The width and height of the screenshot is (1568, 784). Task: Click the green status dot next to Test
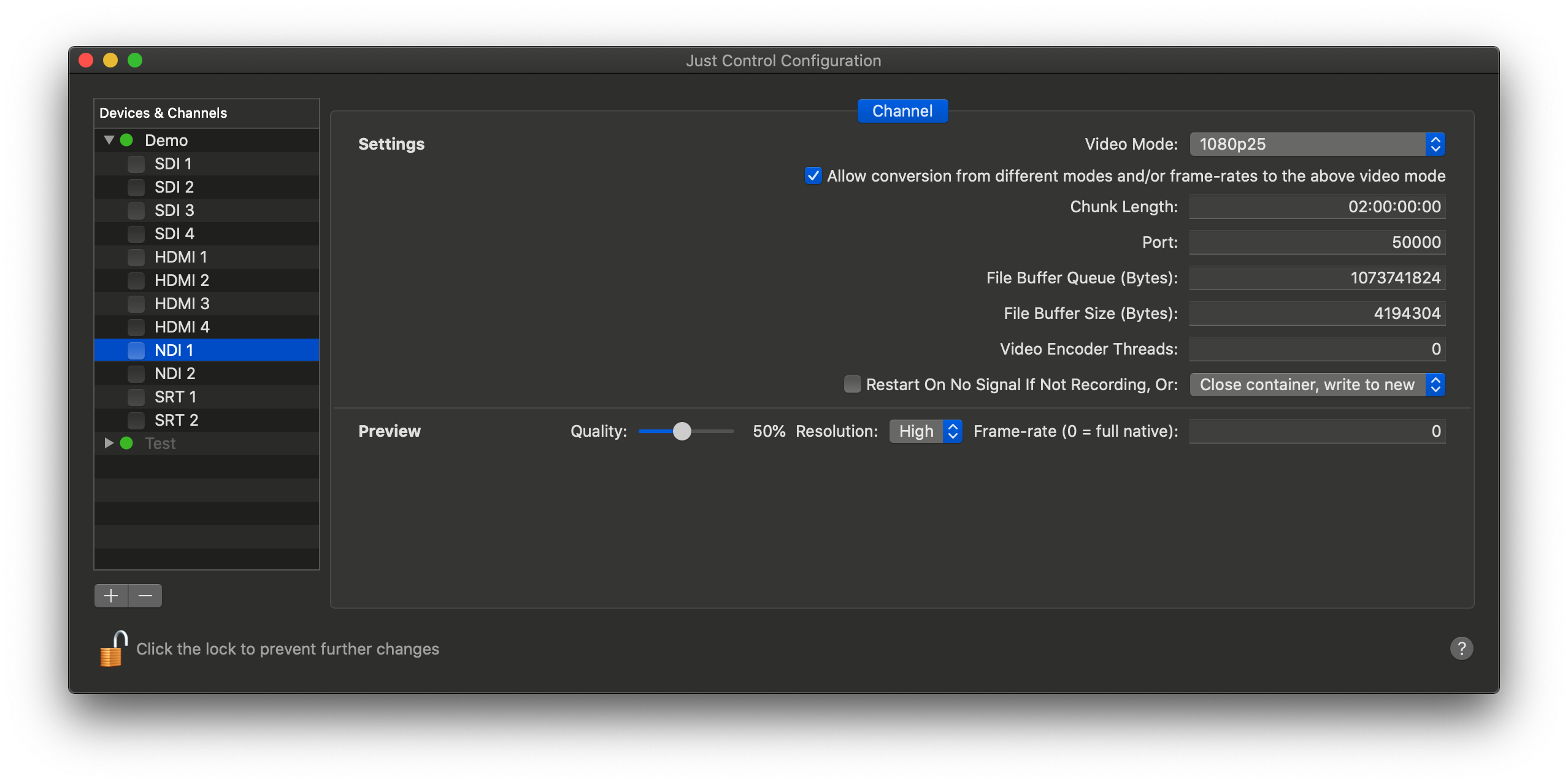point(126,443)
